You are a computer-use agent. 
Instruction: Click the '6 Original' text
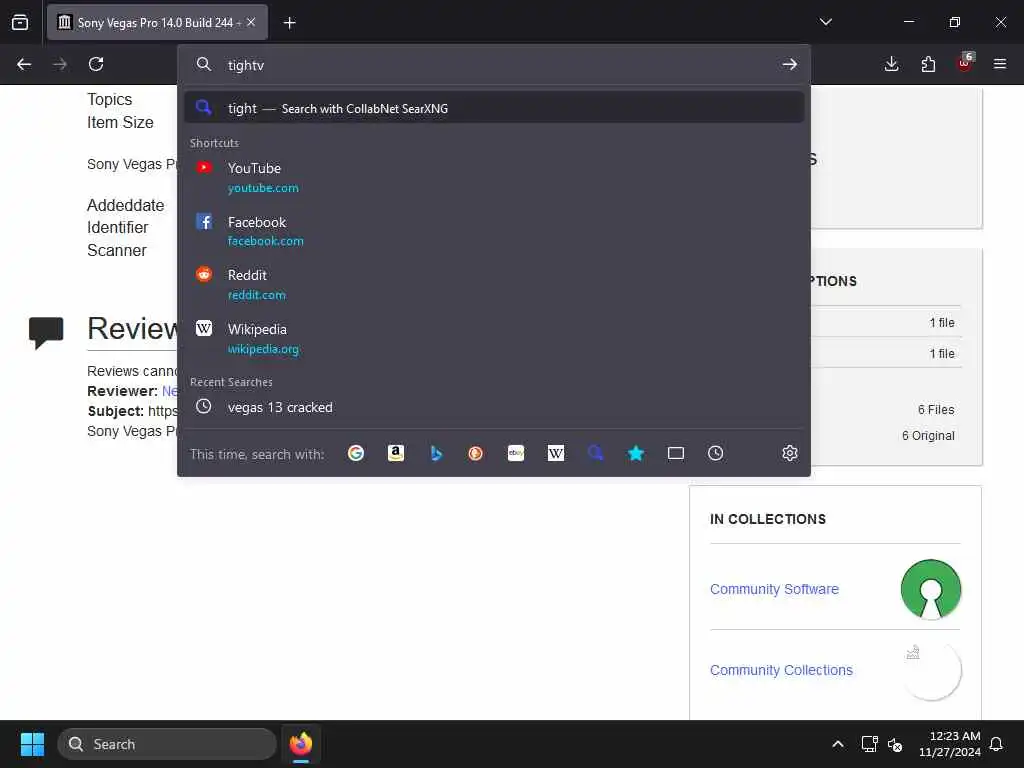pos(928,436)
